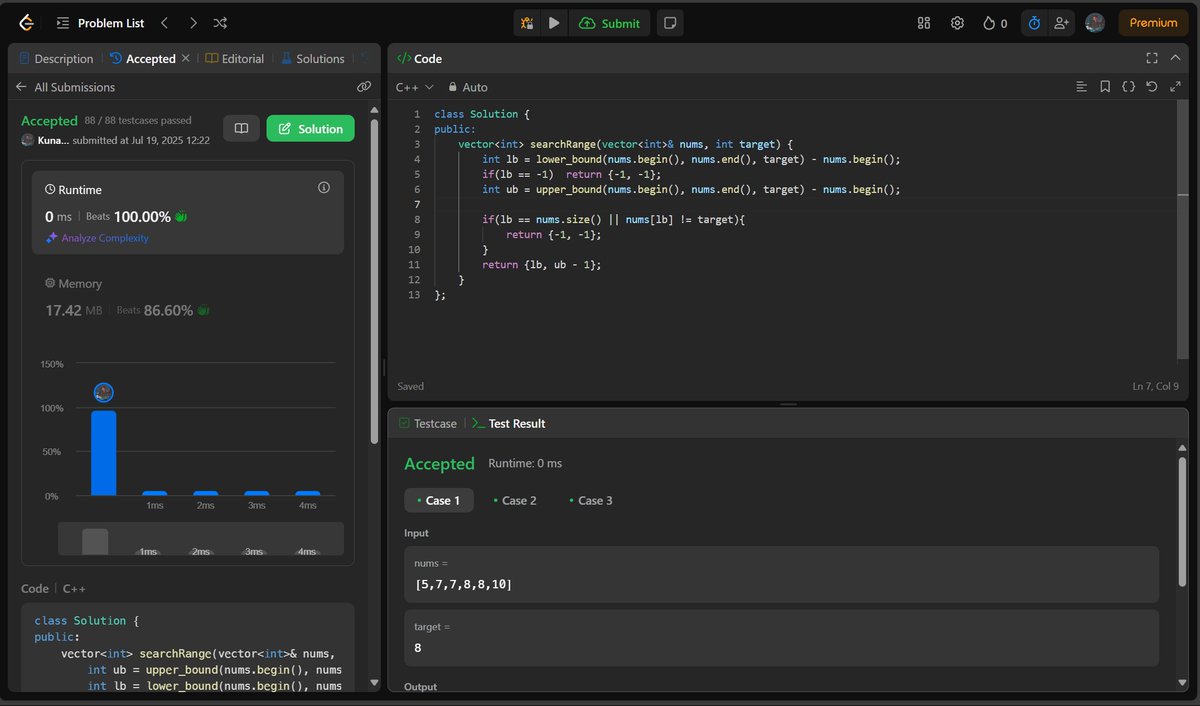Submit the solution

(x=609, y=23)
